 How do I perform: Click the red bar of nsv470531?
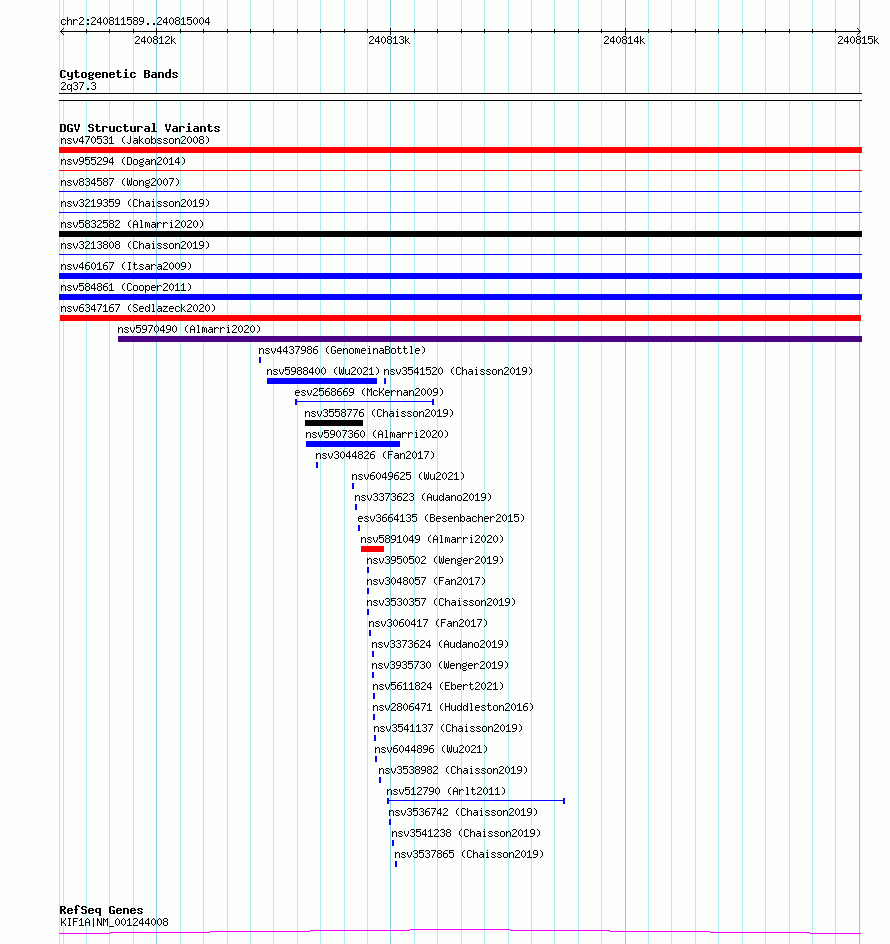pos(460,150)
